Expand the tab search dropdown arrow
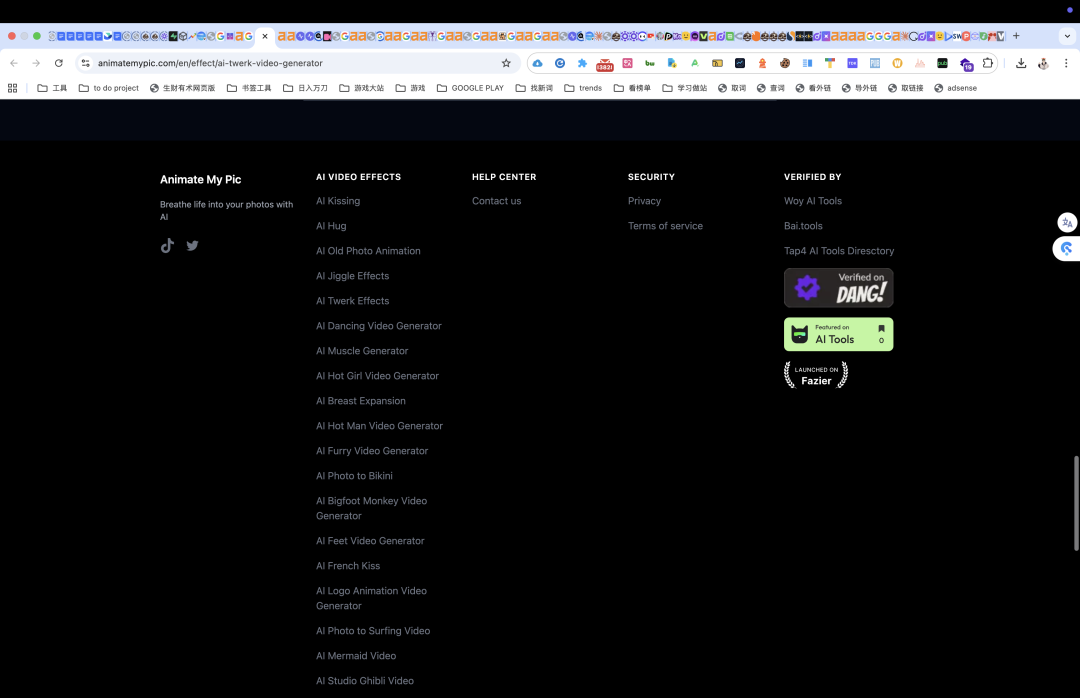Screen dimensions: 1080x698 point(1067,36)
